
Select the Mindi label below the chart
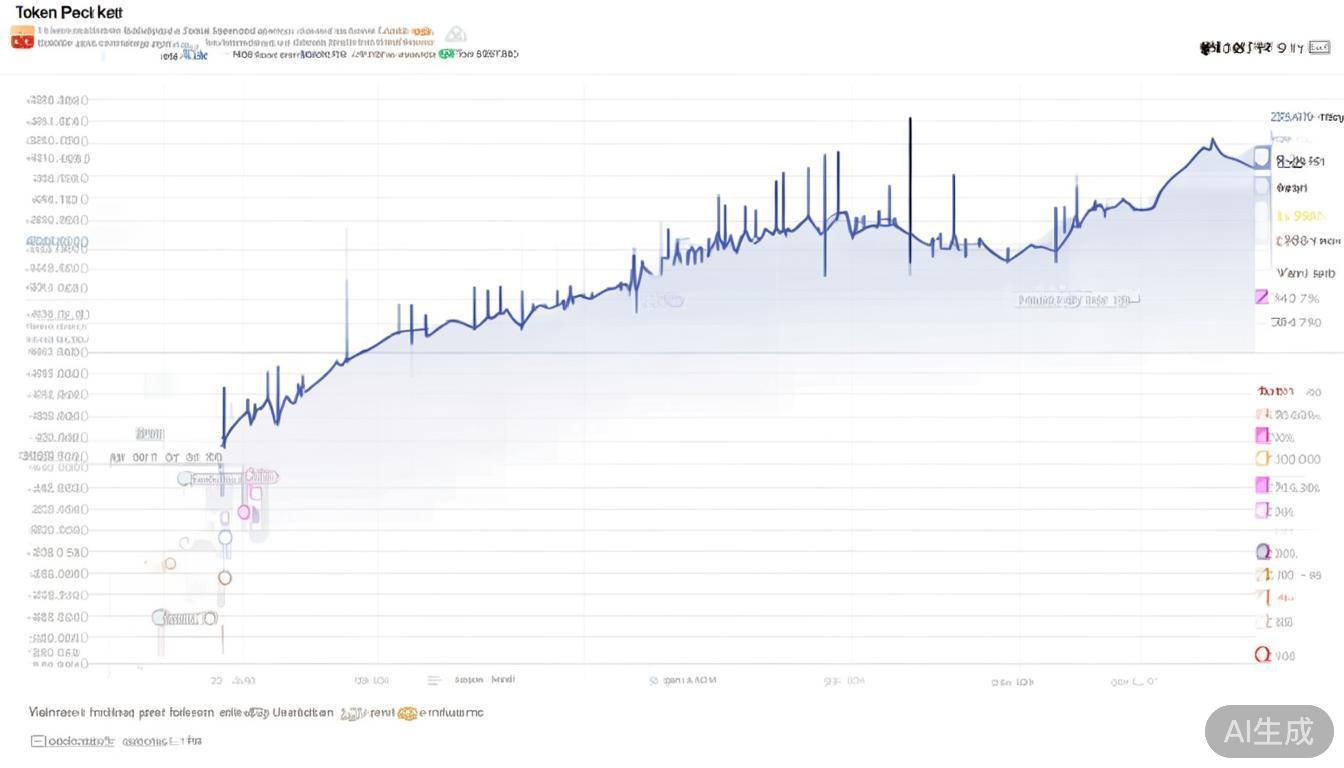tap(503, 678)
